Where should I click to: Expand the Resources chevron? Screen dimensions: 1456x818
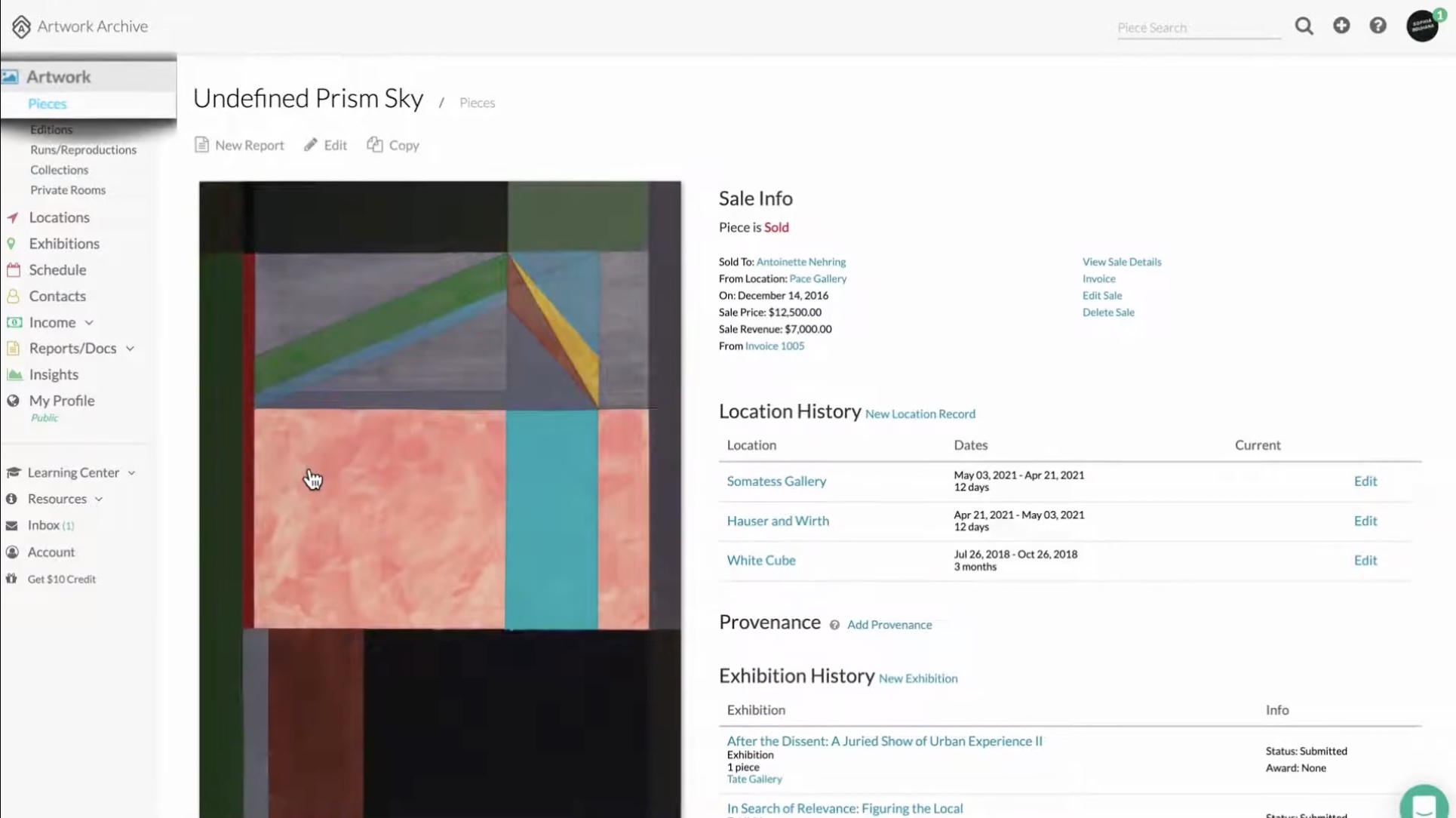(x=98, y=500)
